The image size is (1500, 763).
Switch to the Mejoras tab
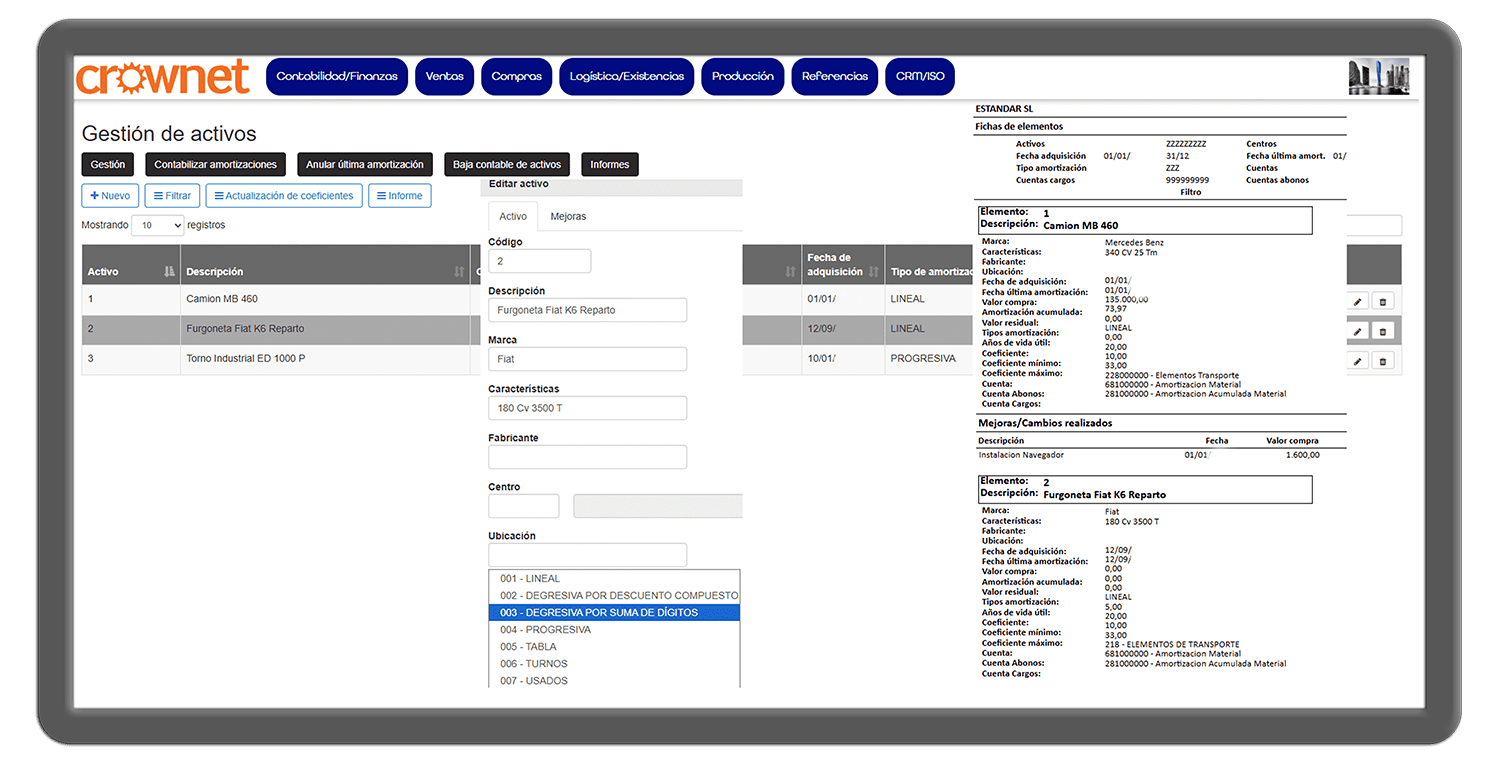568,217
